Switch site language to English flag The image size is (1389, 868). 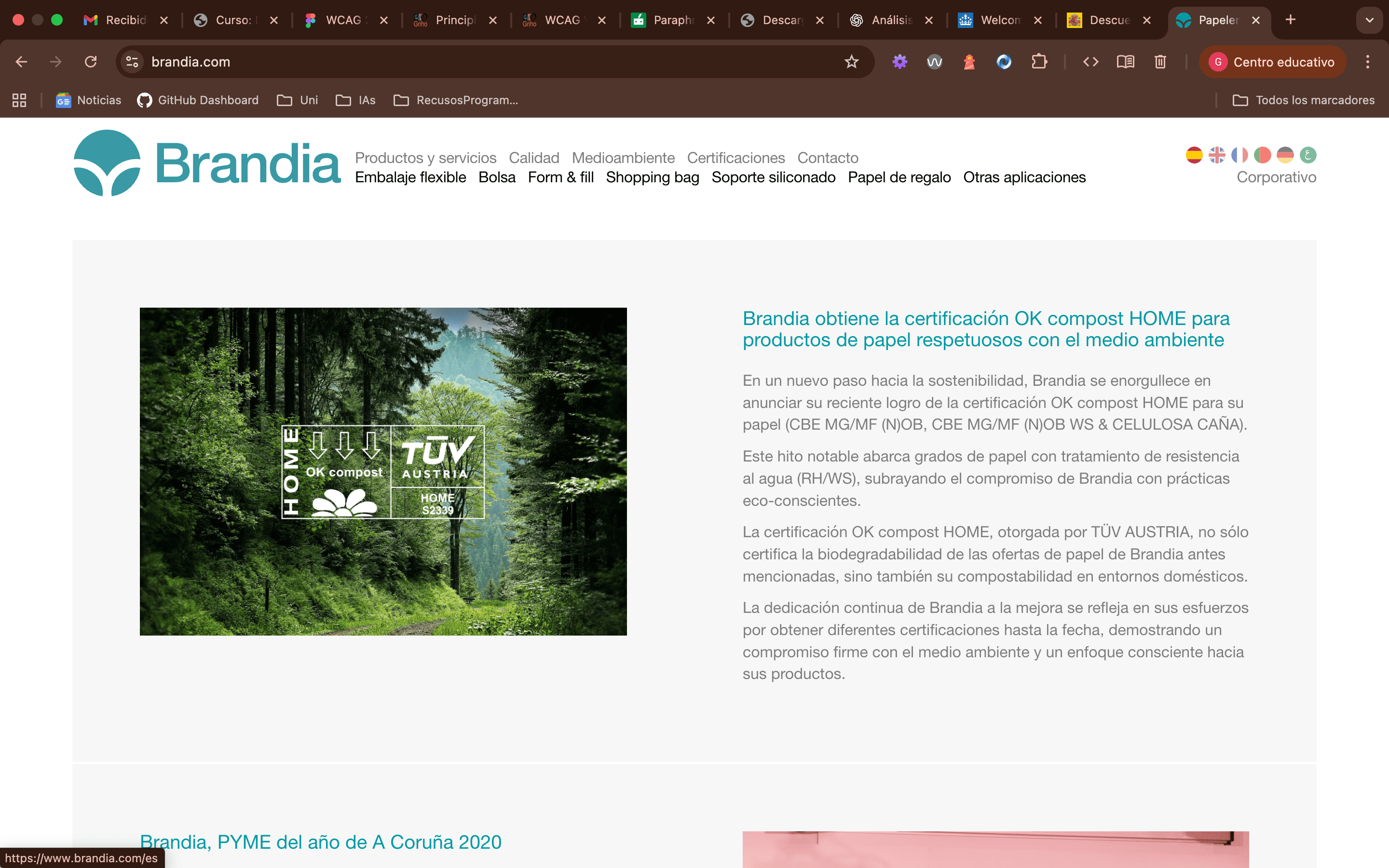pos(1216,155)
